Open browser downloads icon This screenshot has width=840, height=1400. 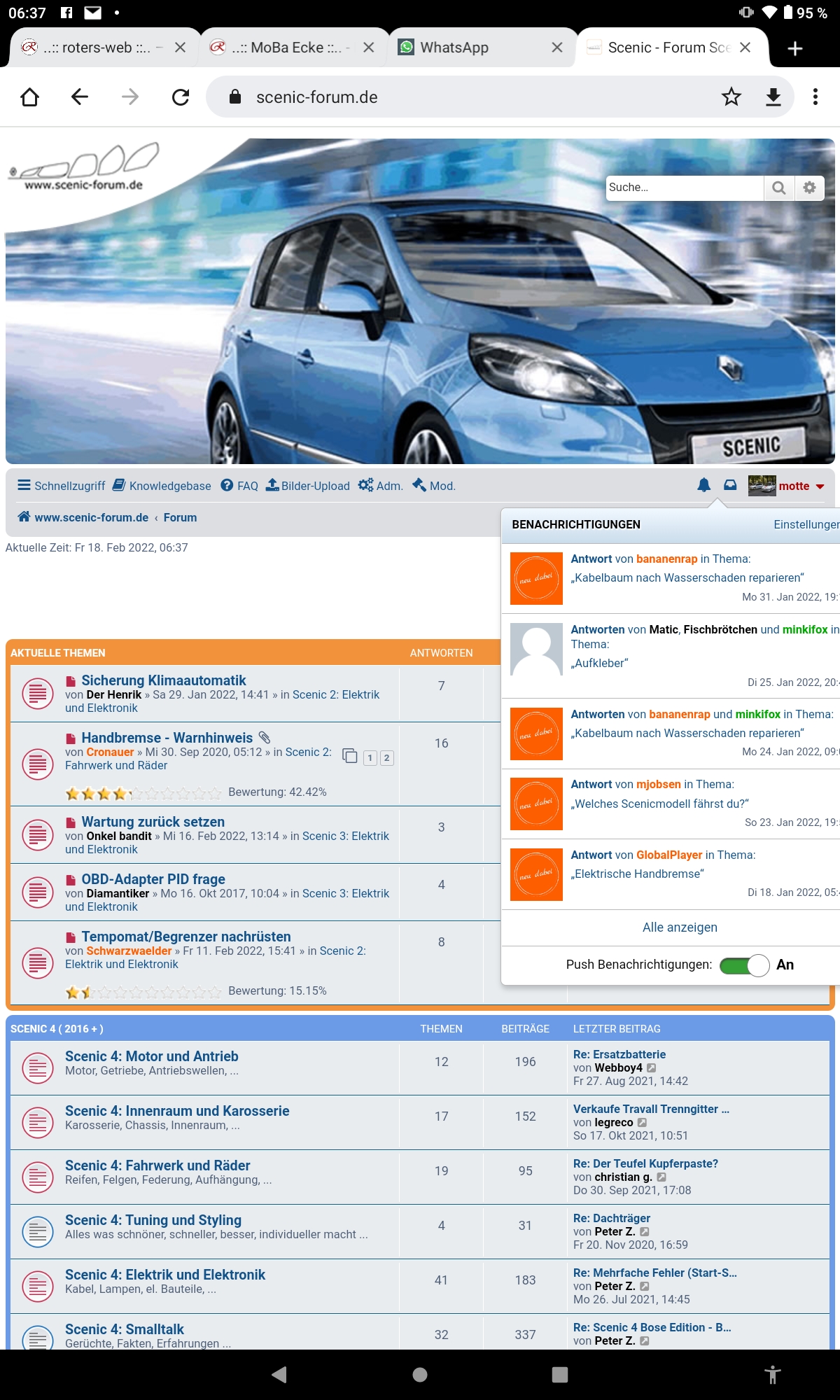pos(773,97)
